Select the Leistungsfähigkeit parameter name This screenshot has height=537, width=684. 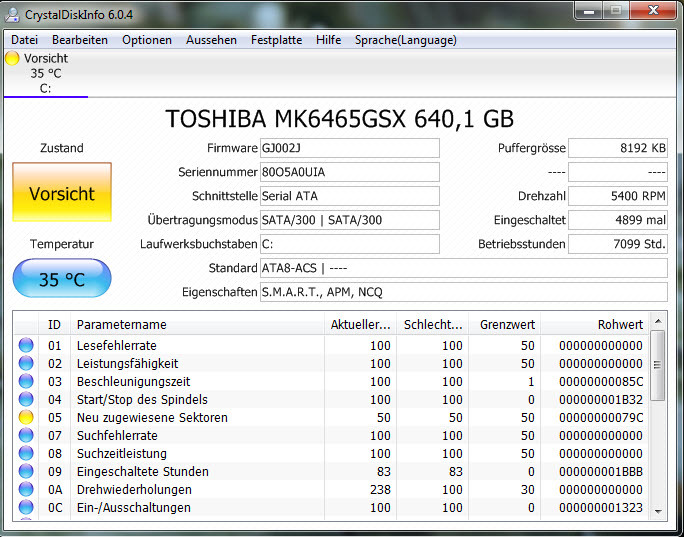tap(128, 363)
